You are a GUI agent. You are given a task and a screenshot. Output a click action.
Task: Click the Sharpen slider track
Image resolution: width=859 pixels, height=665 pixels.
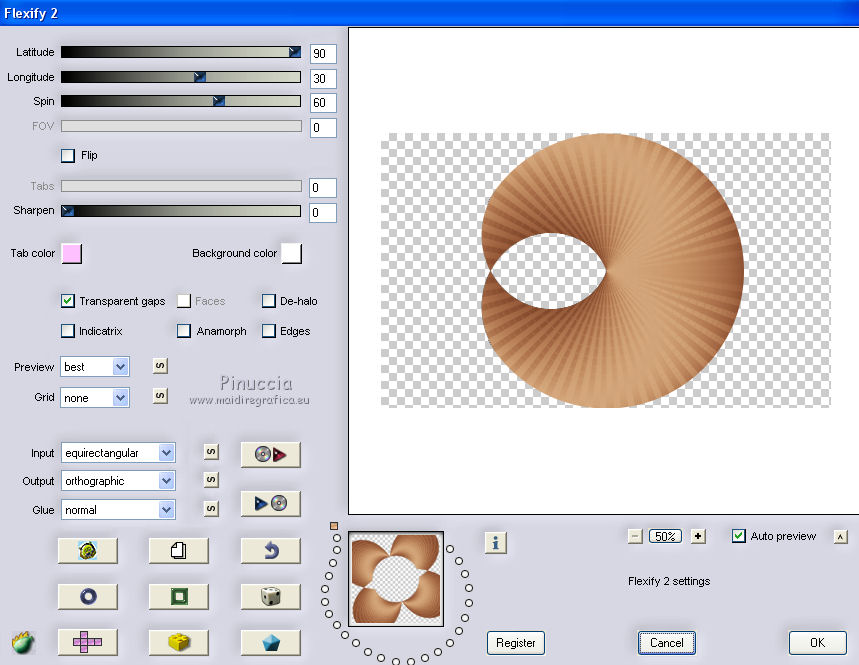[181, 211]
